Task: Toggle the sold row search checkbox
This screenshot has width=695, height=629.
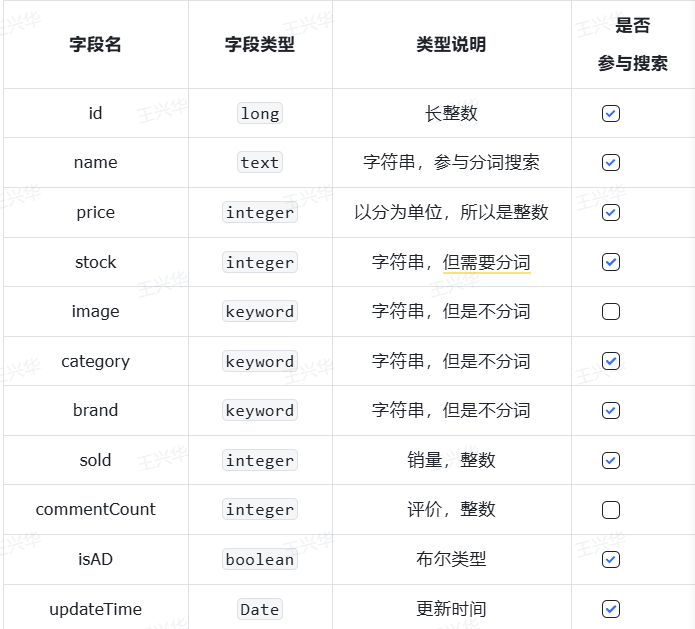Action: click(x=611, y=460)
